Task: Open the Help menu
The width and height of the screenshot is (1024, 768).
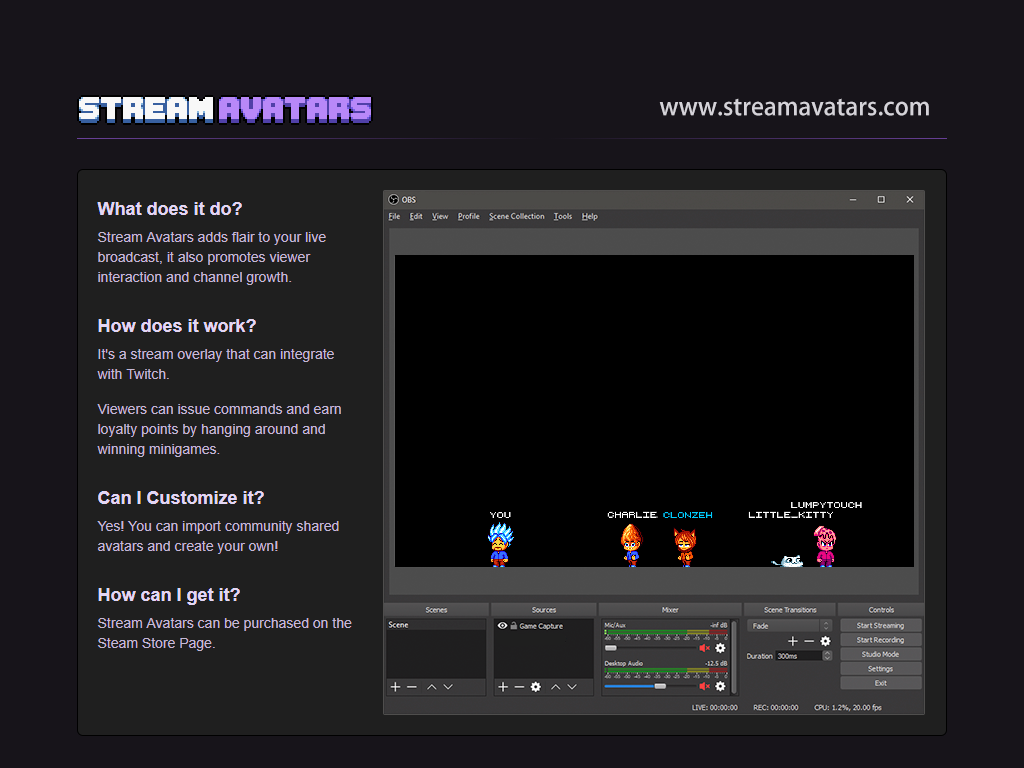Action: (x=590, y=216)
